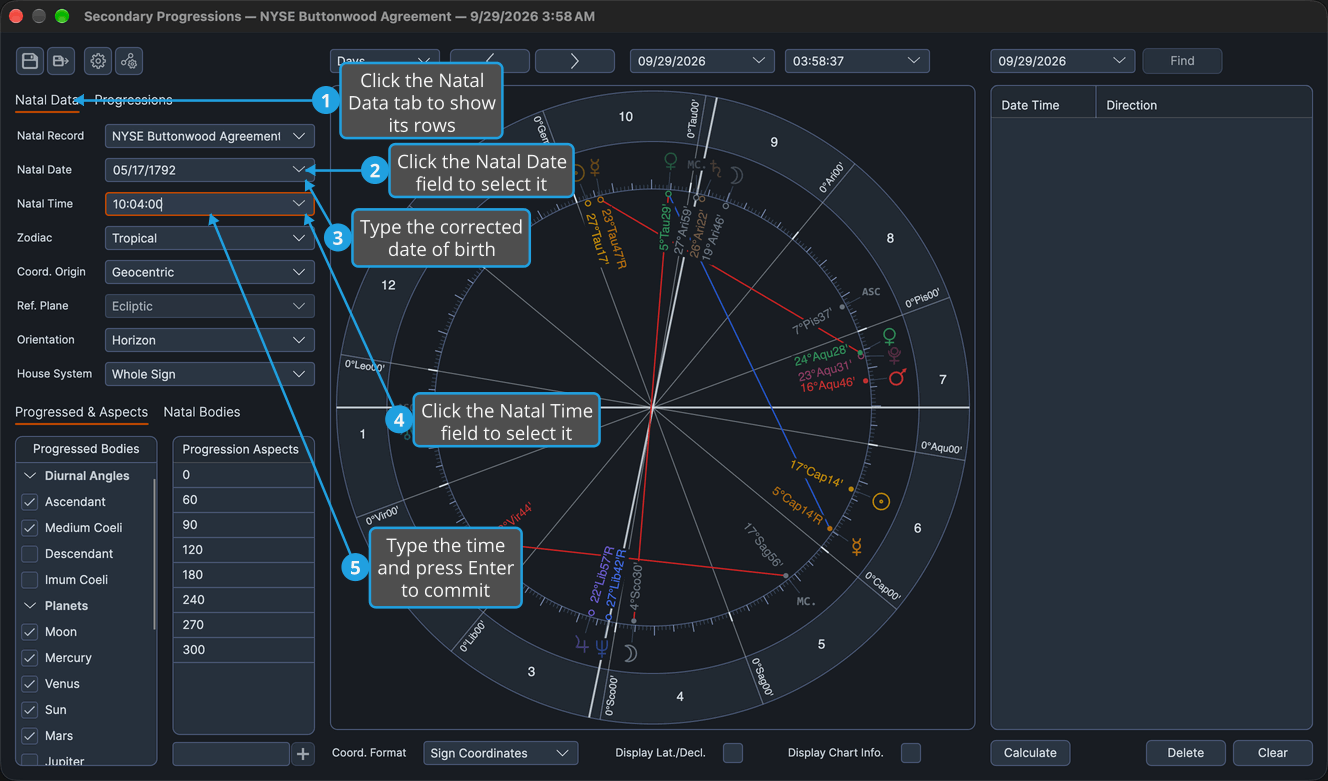This screenshot has width=1328, height=781.
Task: Step forward with the right chevron button
Action: coord(575,61)
